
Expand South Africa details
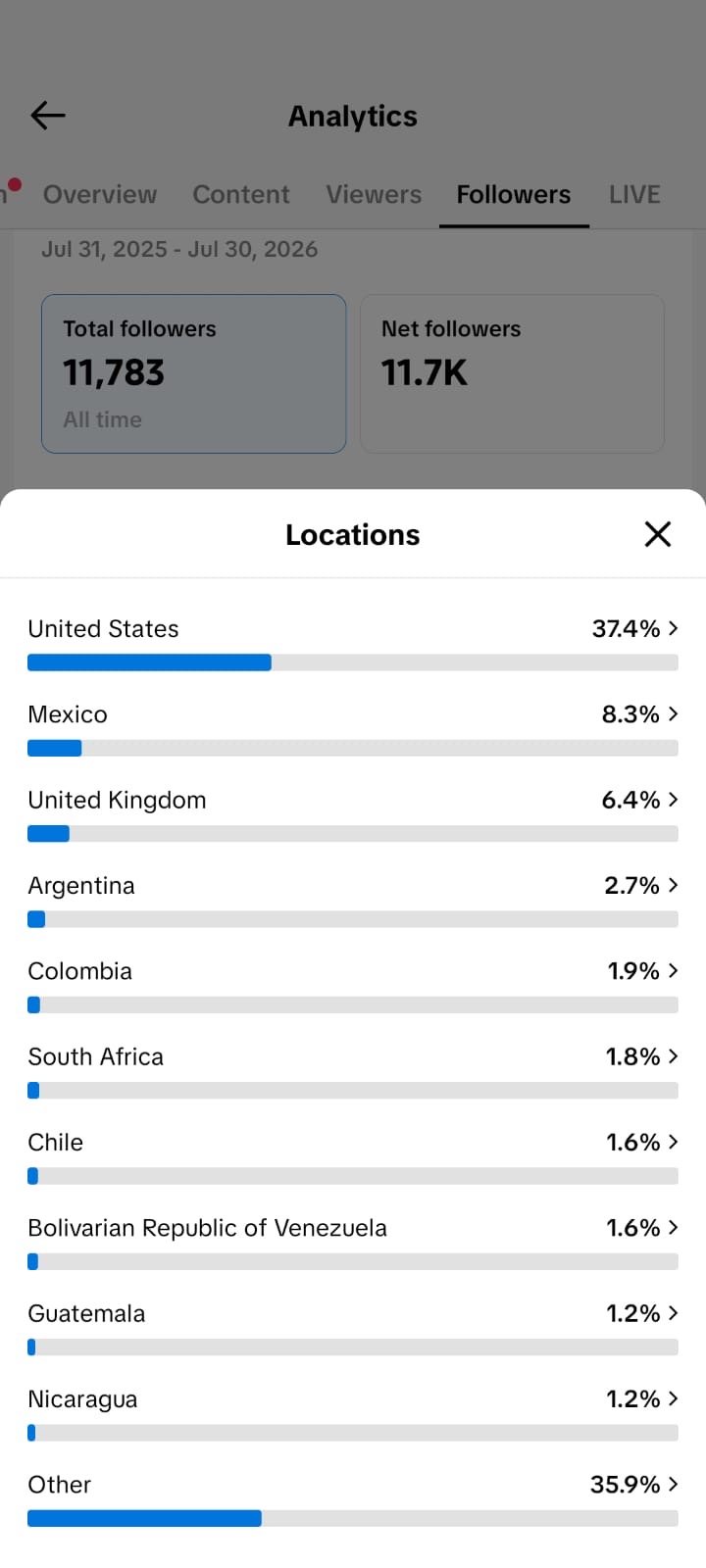click(353, 1070)
